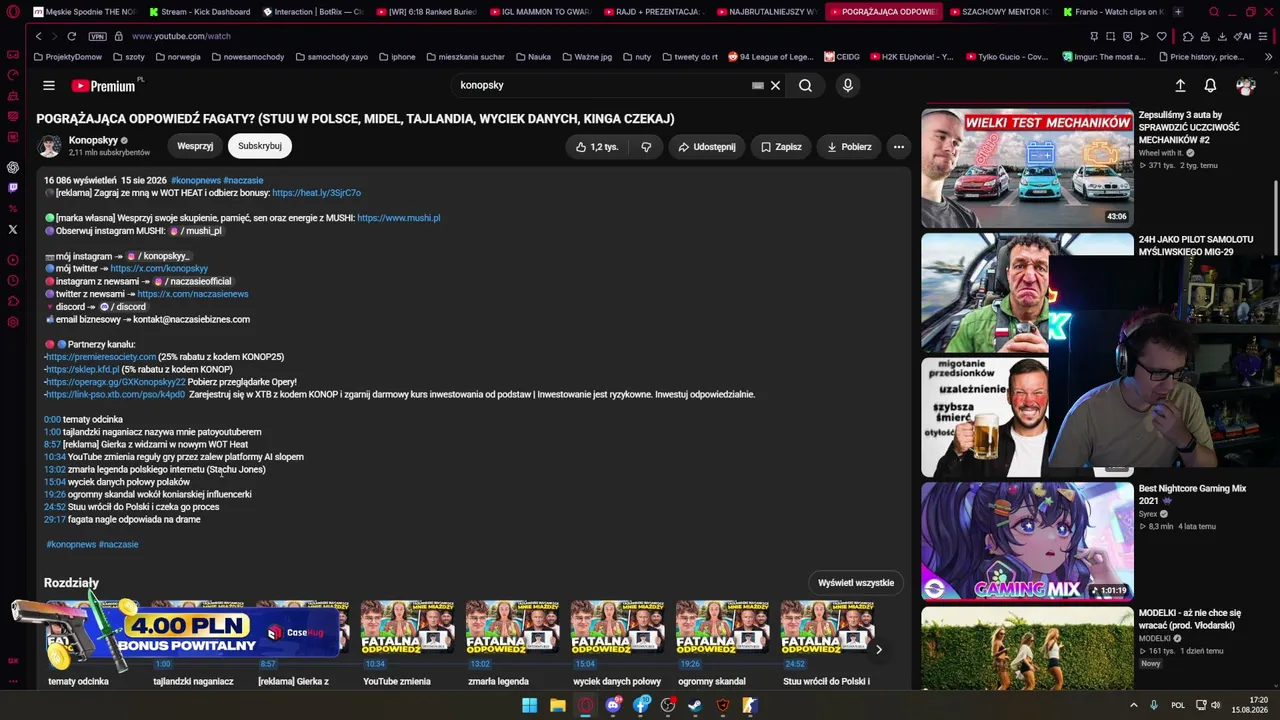Reload the page
The image size is (1280, 720).
71,36
